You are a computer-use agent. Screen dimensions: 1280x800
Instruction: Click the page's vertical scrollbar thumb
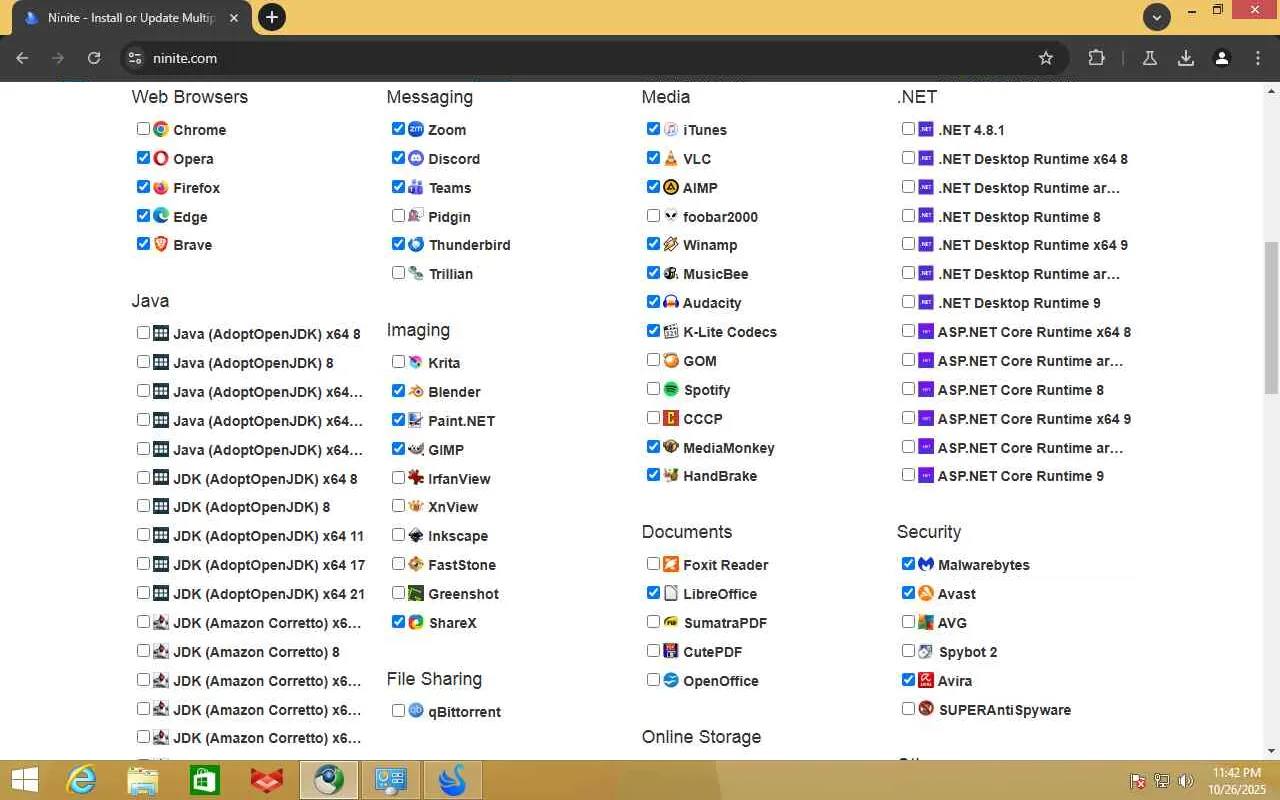point(1272,318)
